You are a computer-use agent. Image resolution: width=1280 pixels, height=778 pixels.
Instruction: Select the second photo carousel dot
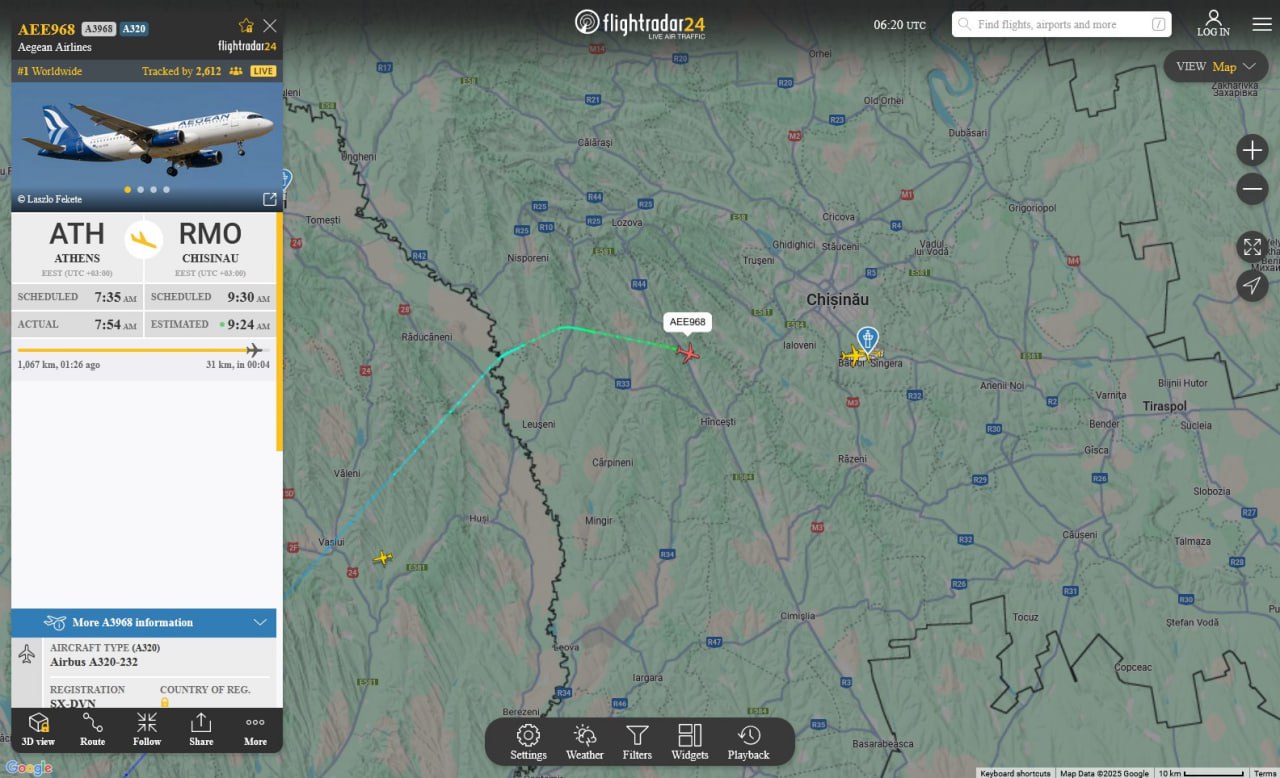(x=140, y=189)
